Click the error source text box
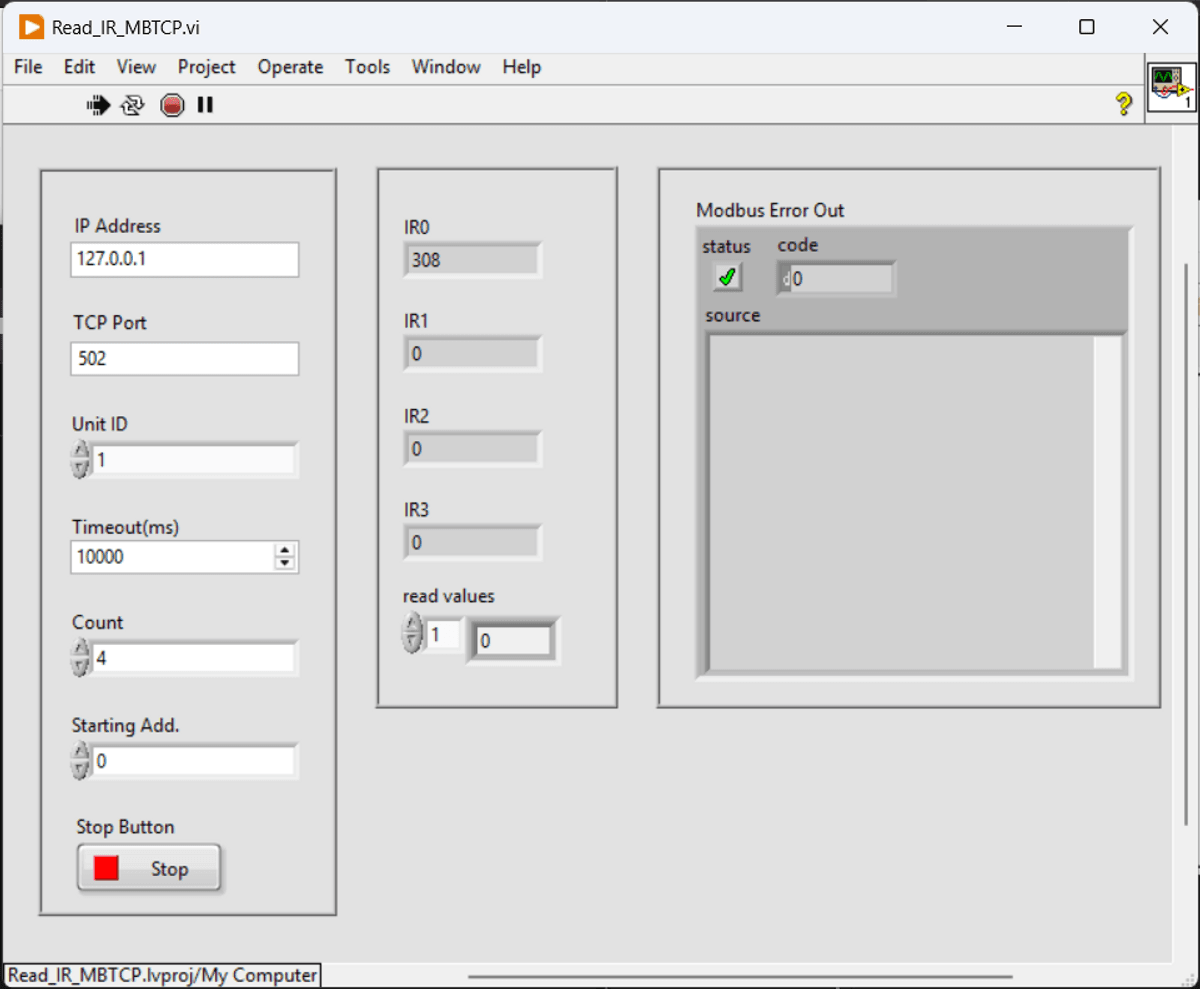The width and height of the screenshot is (1200, 989). click(x=900, y=502)
